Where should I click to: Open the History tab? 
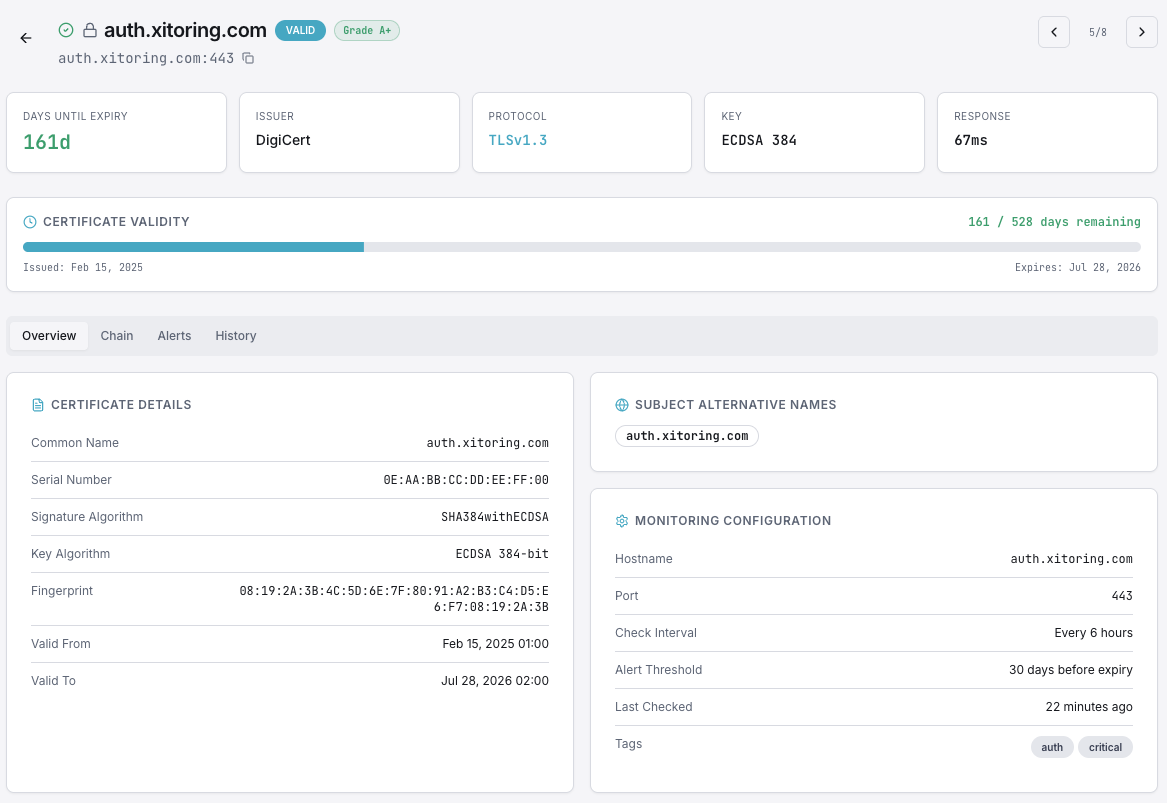[235, 335]
